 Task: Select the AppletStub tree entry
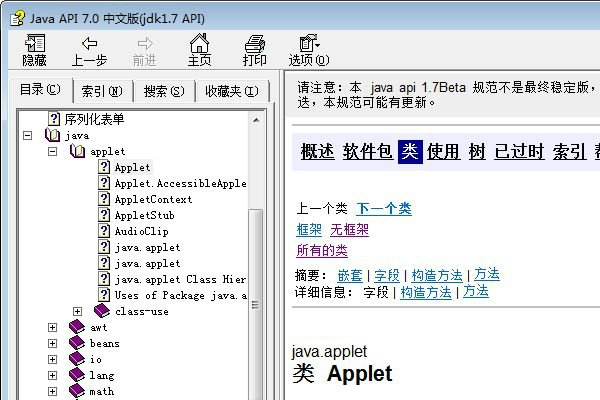coord(144,215)
